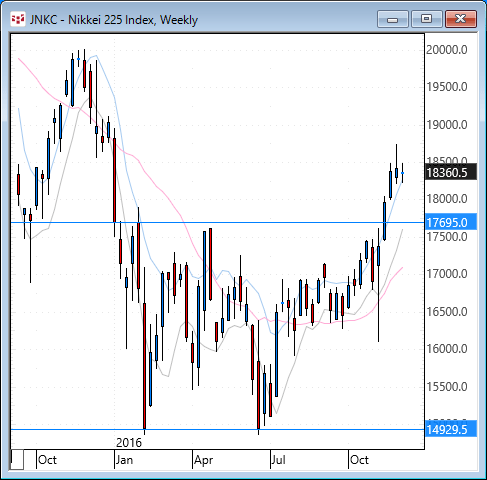This screenshot has width=487, height=480.
Task: Click the JNKC chart window icon
Action: 18,19
